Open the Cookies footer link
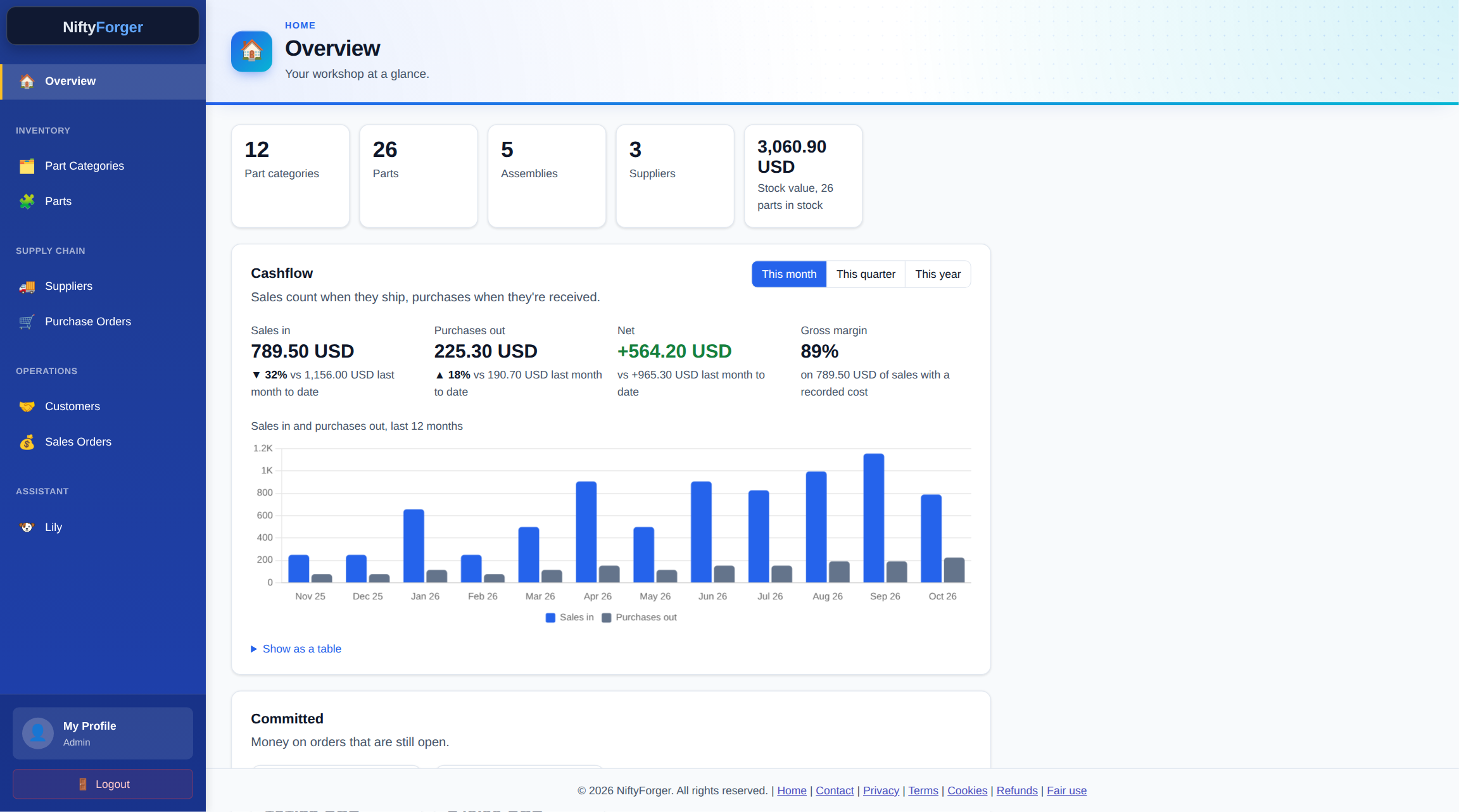This screenshot has height=812, width=1459. coord(967,790)
